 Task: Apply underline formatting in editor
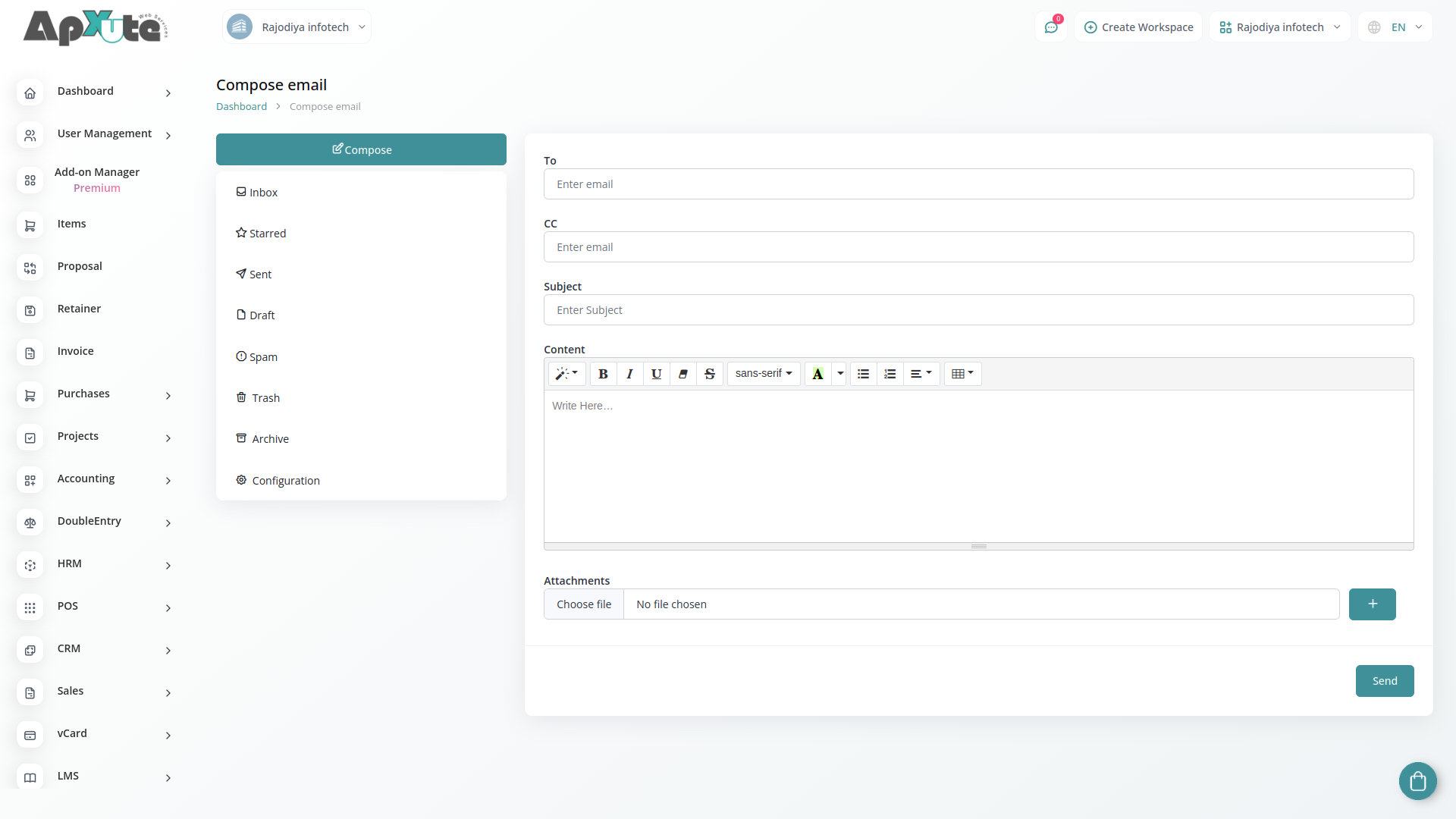point(656,374)
